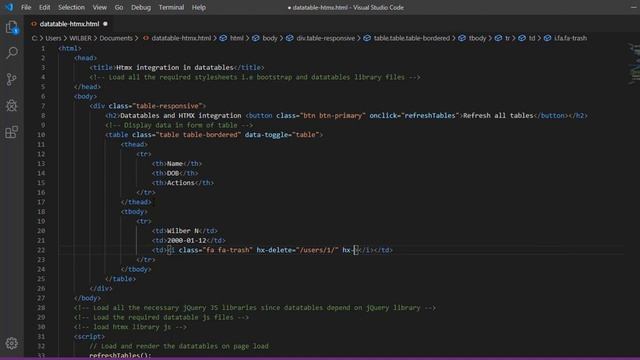This screenshot has height=360, width=640.
Task: Open the Debug menu
Action: coord(141,7)
